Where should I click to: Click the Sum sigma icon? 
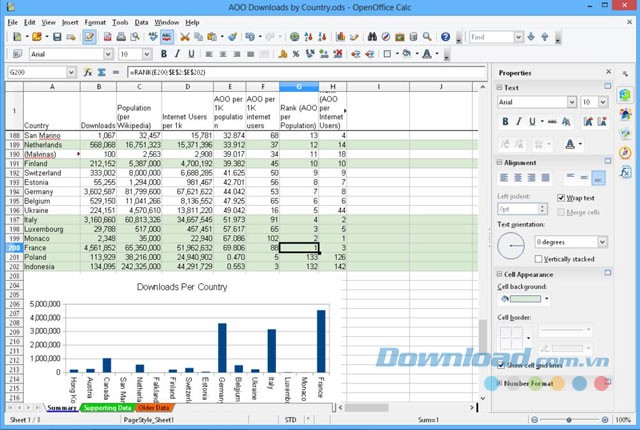tap(102, 72)
